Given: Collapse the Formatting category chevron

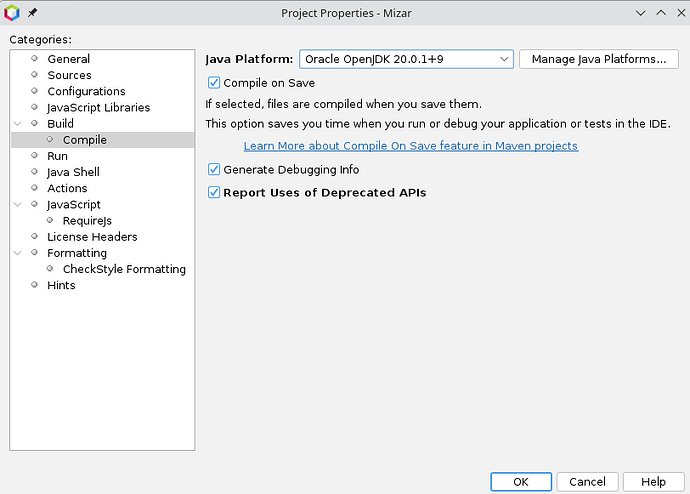Looking at the screenshot, I should [x=18, y=253].
